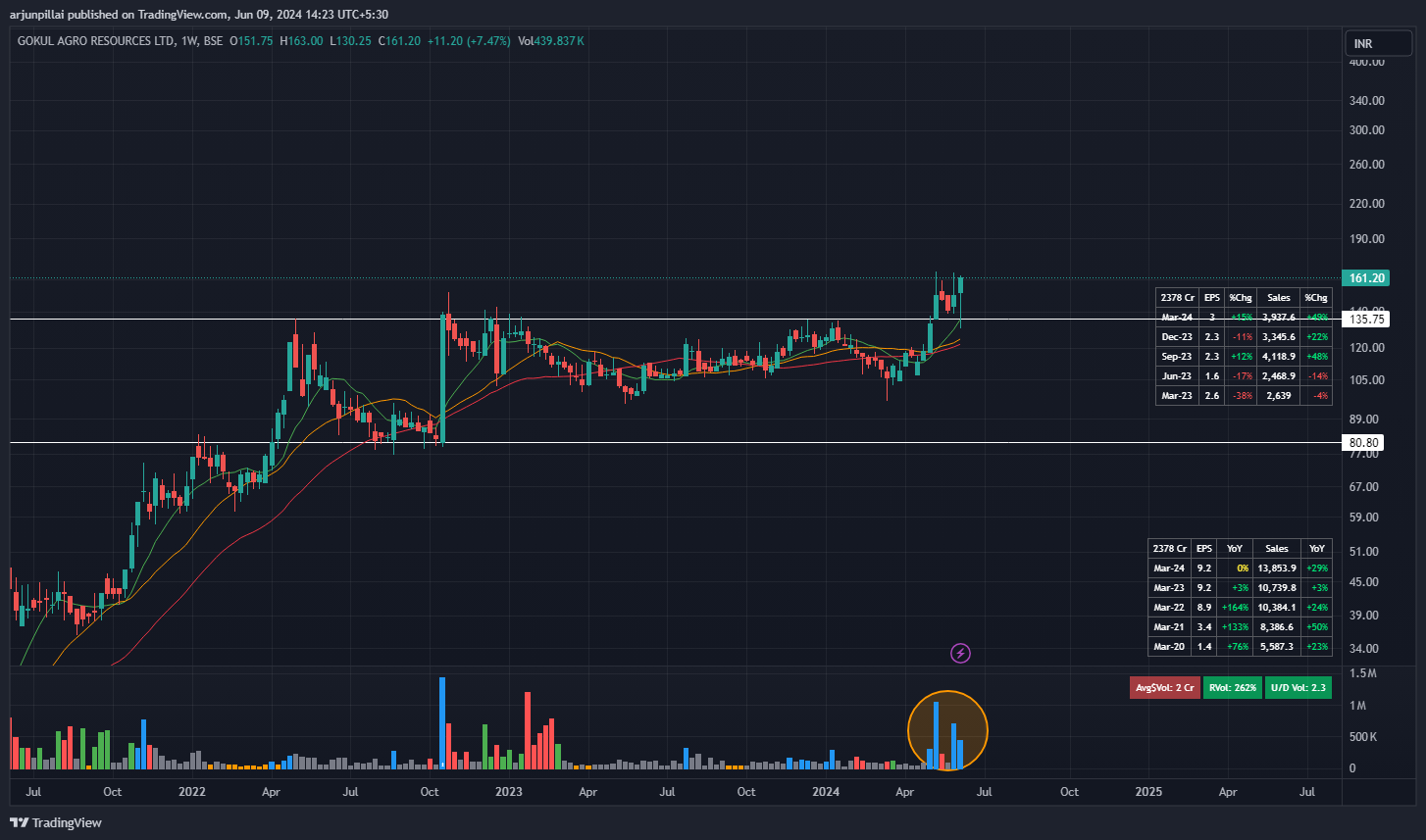Click the RVol: 262% badge
Viewport: 1426px width, 840px height.
click(x=1232, y=687)
